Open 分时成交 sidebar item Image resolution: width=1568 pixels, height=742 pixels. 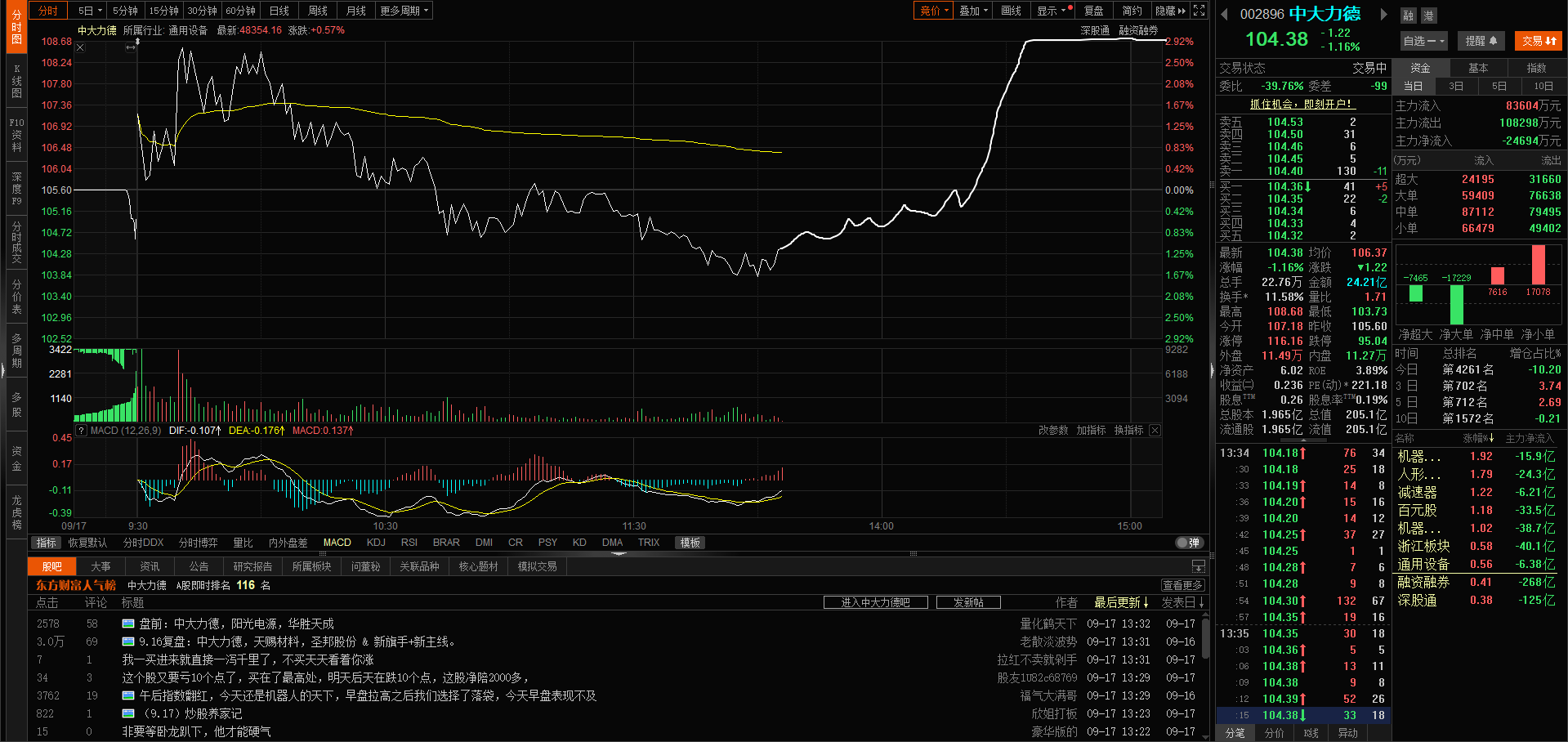pos(16,243)
